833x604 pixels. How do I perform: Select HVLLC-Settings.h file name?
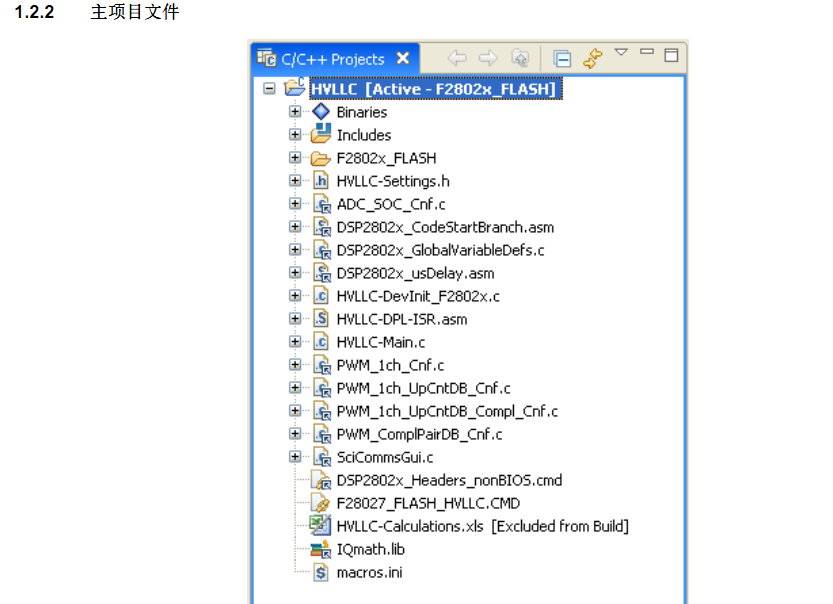point(393,182)
